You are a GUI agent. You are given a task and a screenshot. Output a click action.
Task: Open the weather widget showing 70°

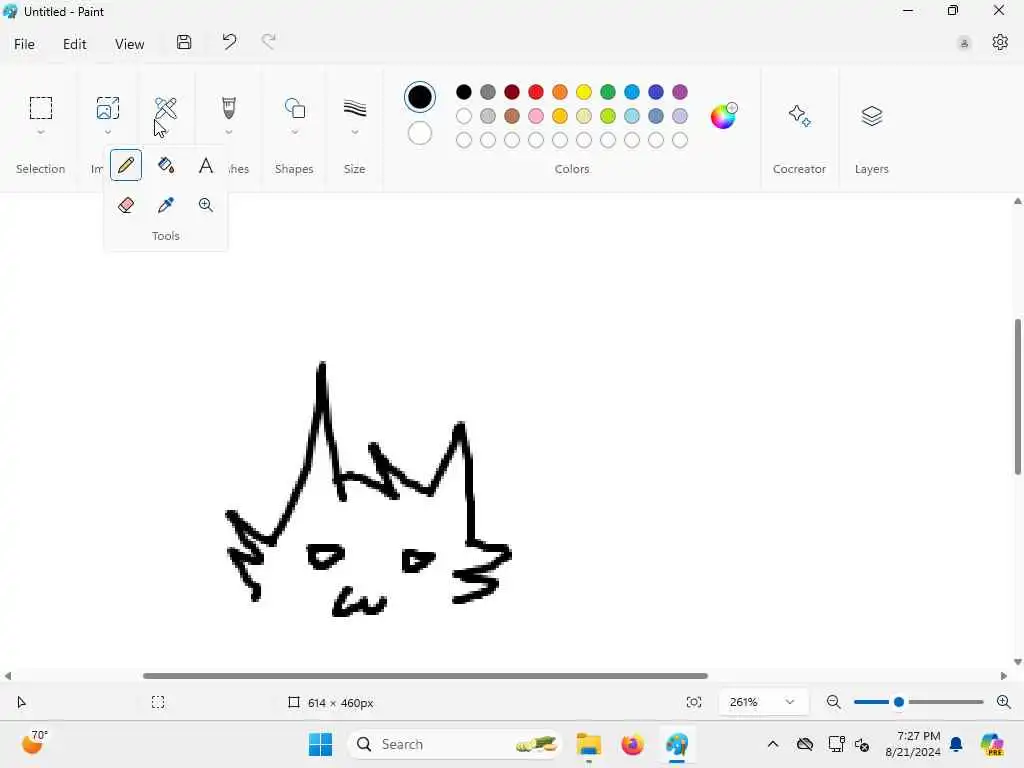tap(34, 743)
